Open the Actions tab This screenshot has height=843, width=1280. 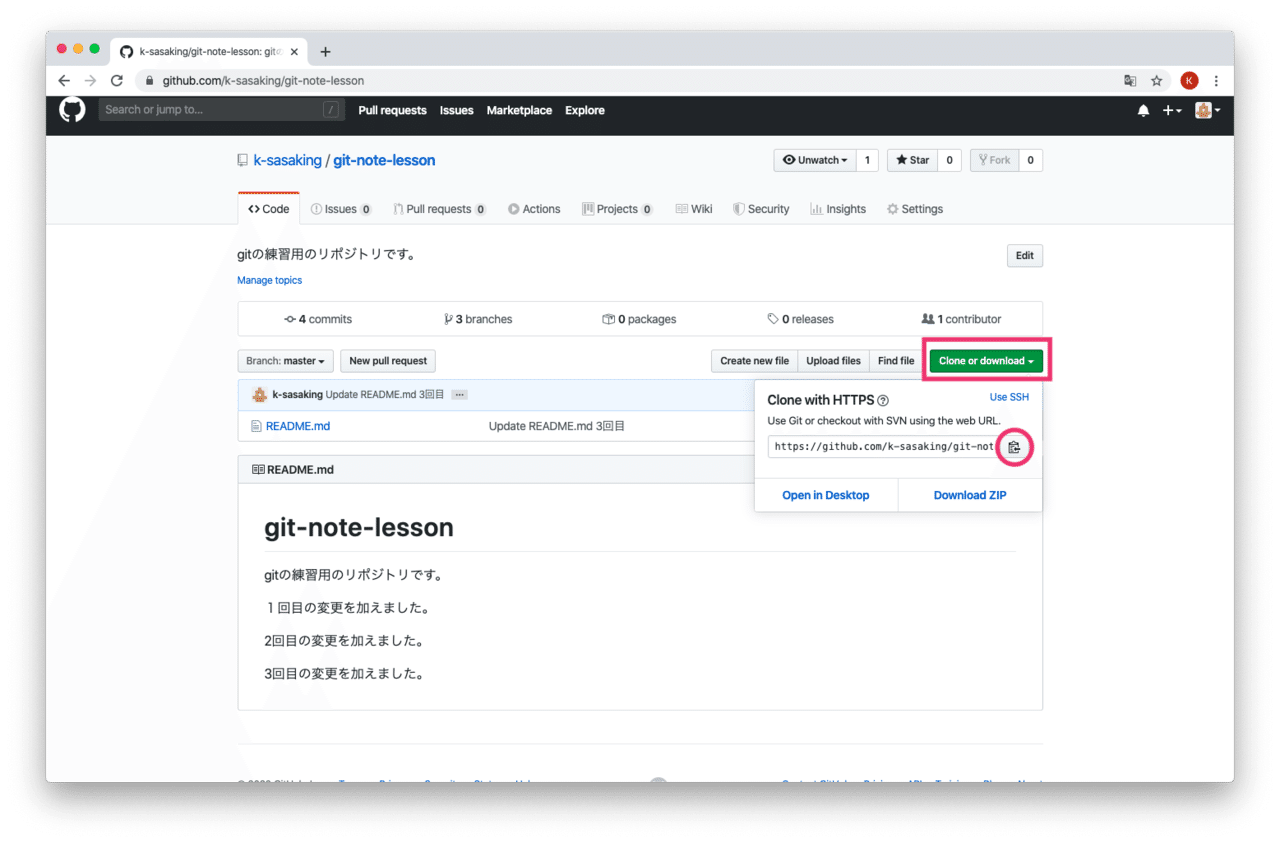pos(534,209)
